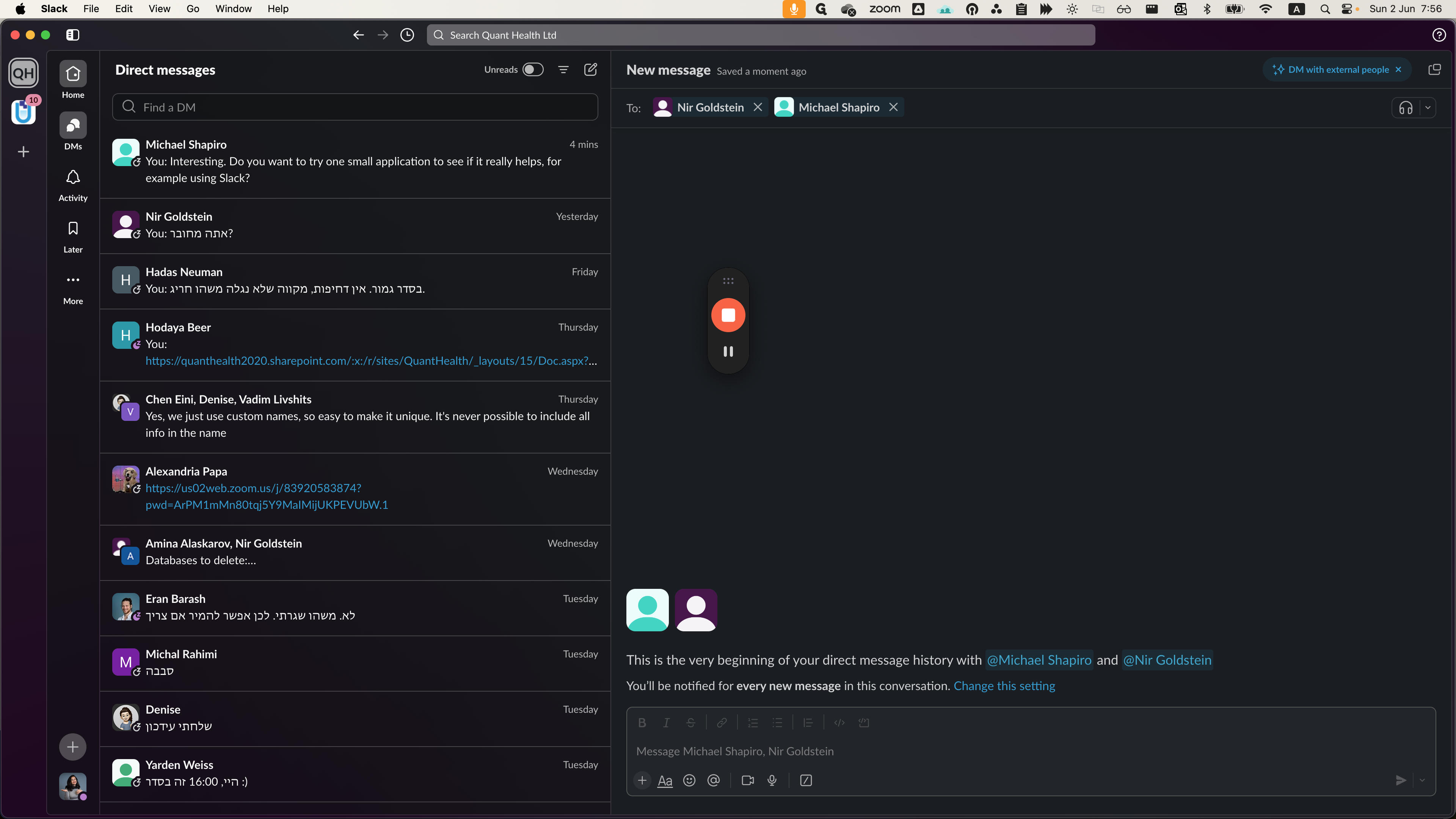Remove Michael Shapiro from recipients

[894, 107]
